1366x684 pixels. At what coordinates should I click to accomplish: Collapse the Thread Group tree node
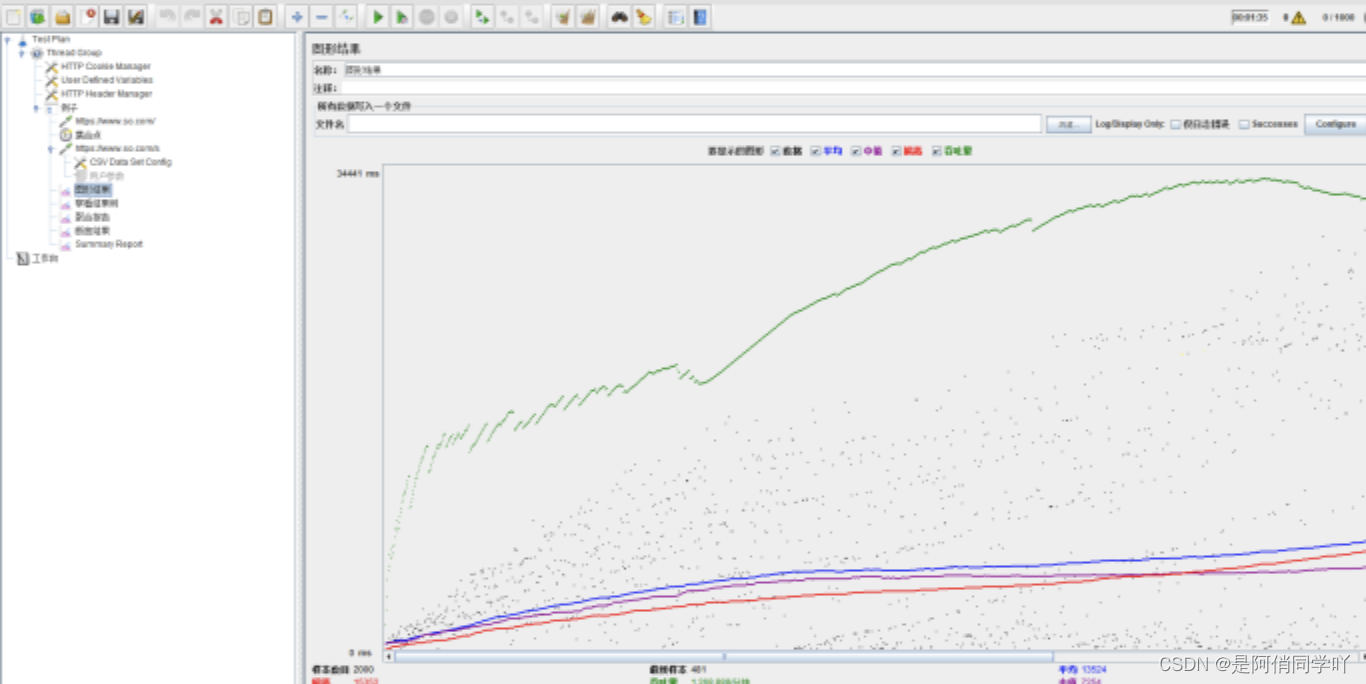[x=21, y=53]
